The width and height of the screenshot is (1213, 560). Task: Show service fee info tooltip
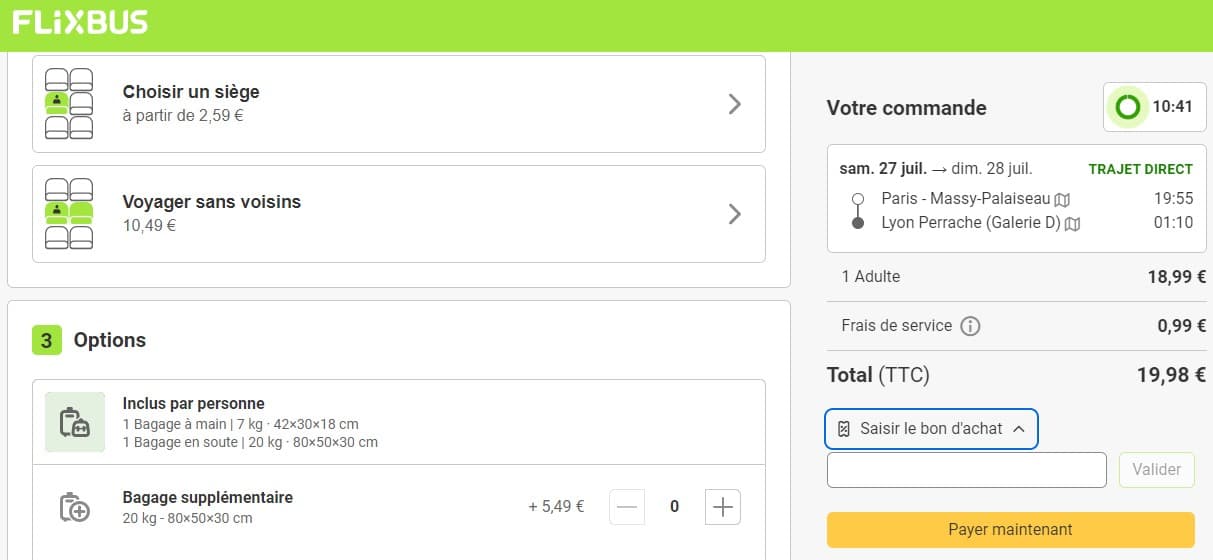[970, 326]
